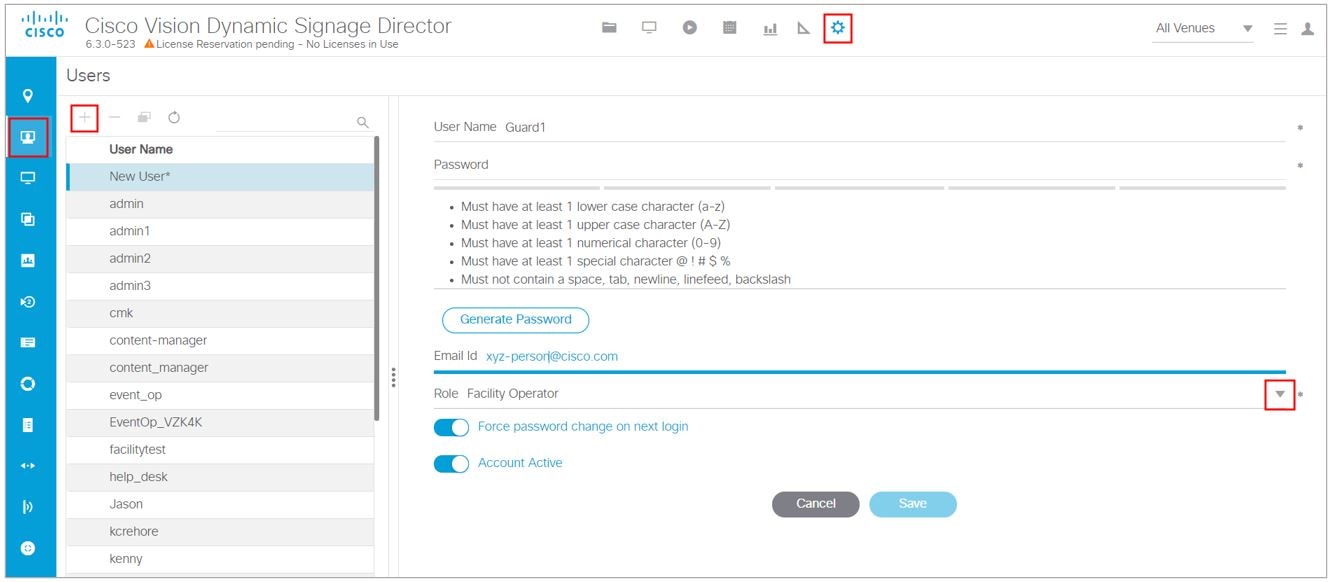Screen dimensions: 1334x582
Task: Click the Cancel button
Action: point(815,504)
